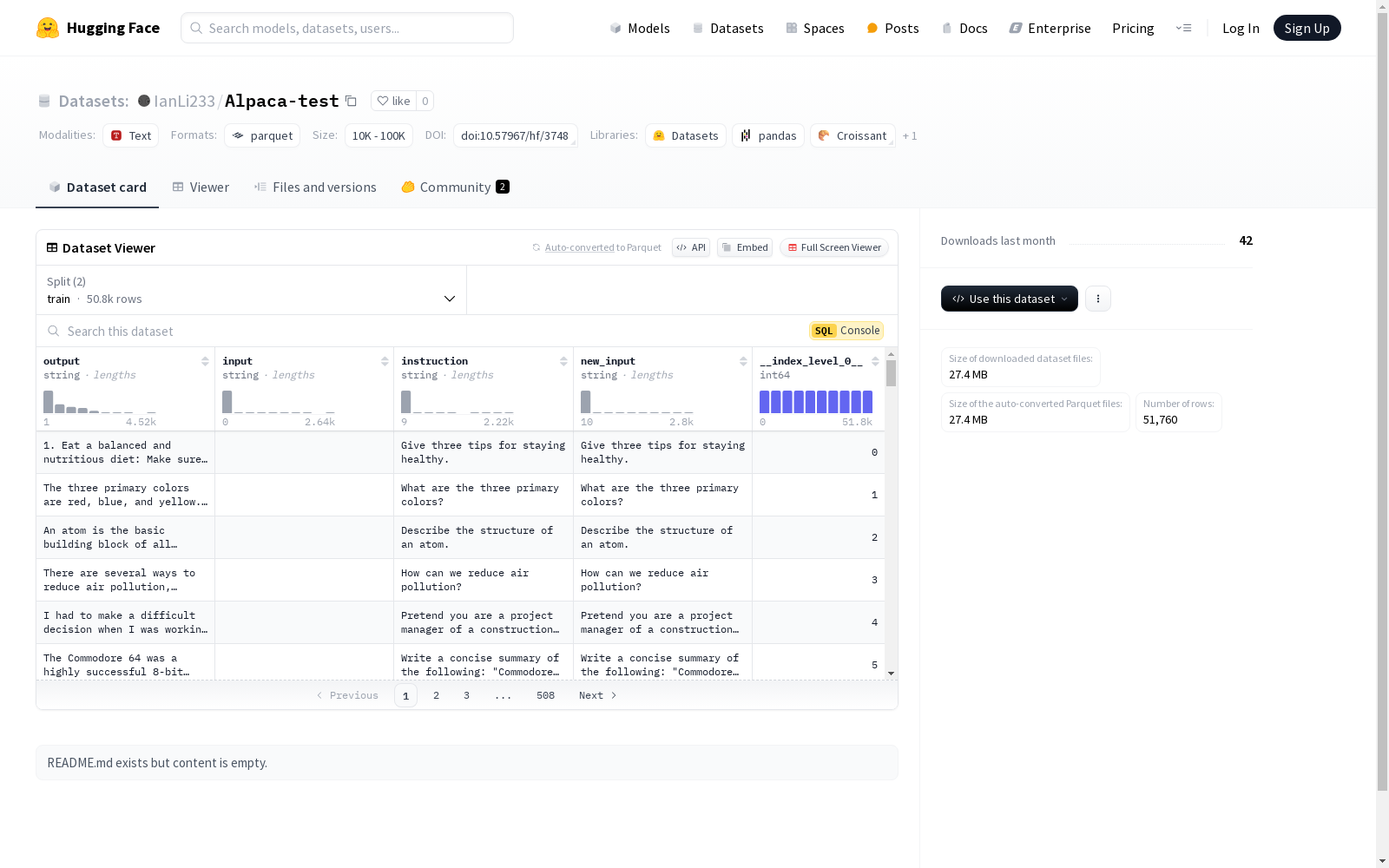This screenshot has width=1389, height=868.
Task: Click the parquet format tag
Action: 262,135
